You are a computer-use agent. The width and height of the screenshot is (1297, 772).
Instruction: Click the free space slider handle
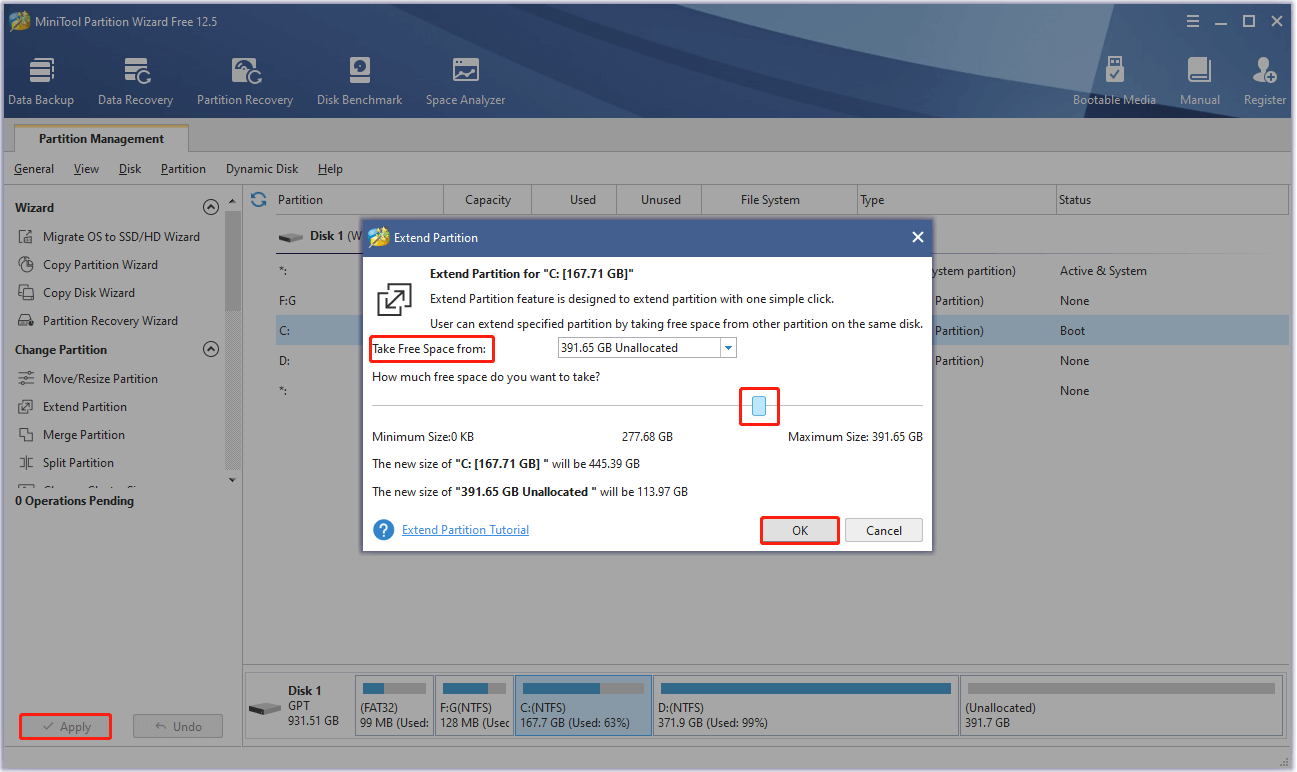759,406
